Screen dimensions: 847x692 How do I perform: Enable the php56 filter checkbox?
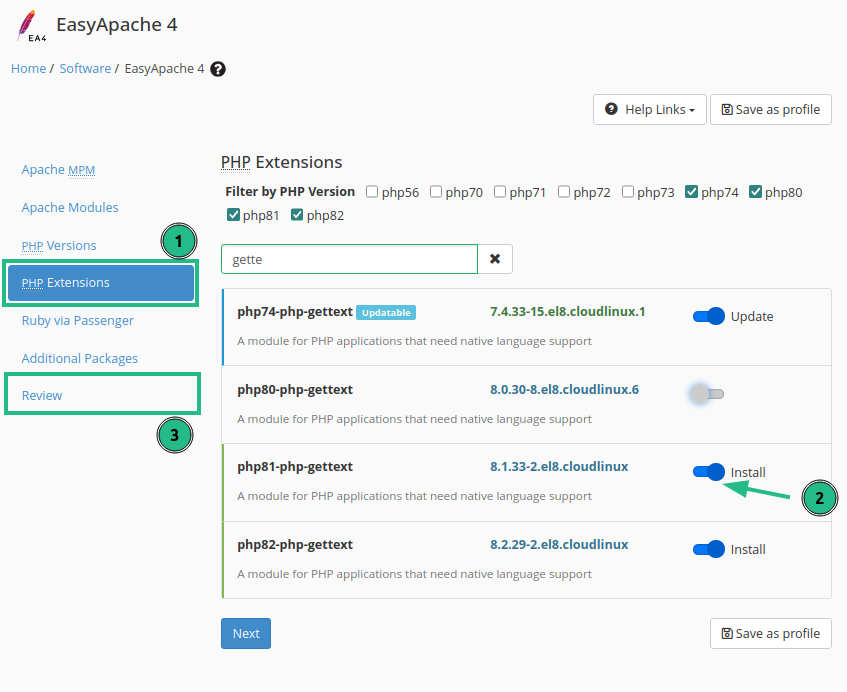tap(372, 192)
